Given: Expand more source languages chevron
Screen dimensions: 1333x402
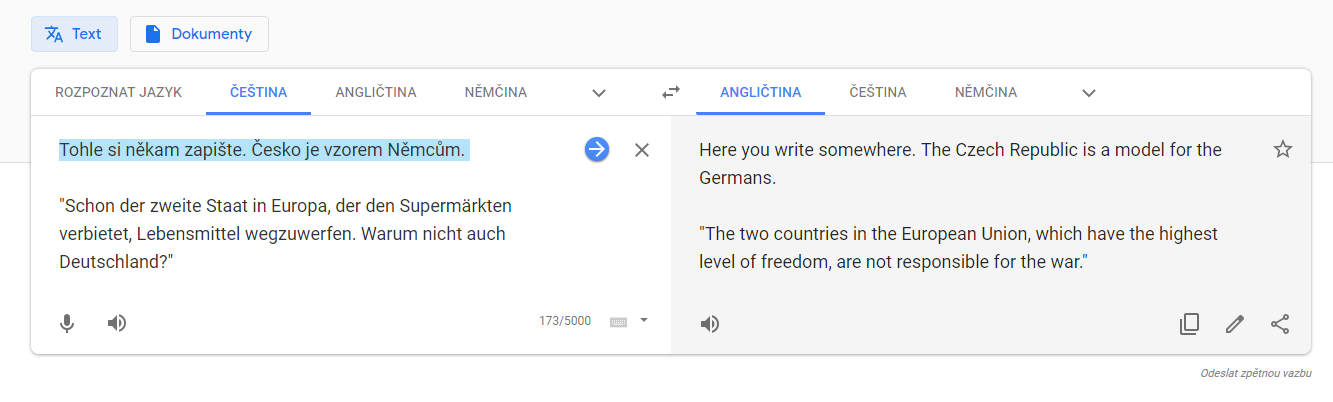Looking at the screenshot, I should (599, 93).
